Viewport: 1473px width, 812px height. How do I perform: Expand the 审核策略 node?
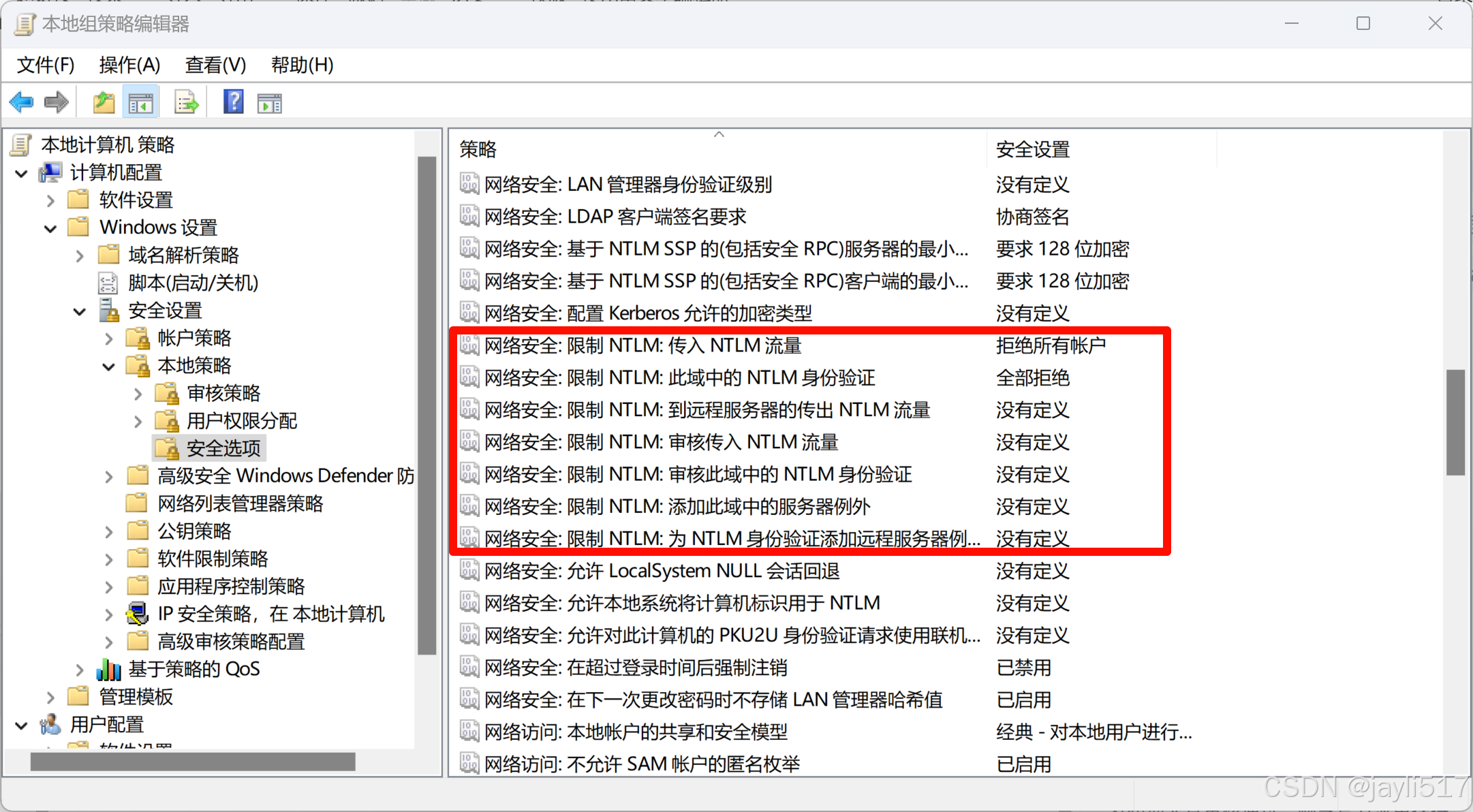[x=138, y=394]
